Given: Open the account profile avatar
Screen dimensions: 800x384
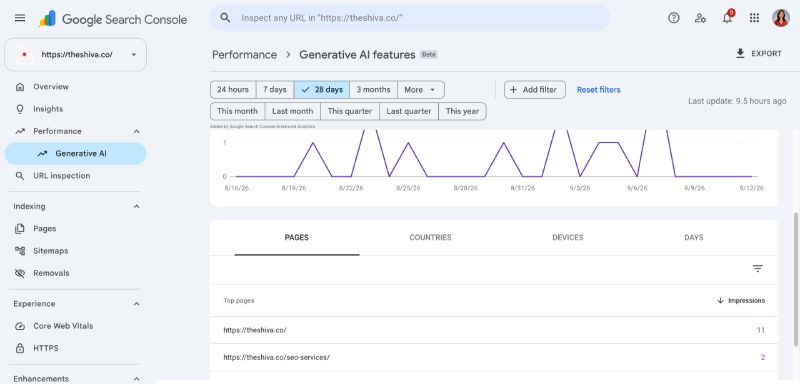Looking at the screenshot, I should [x=781, y=18].
